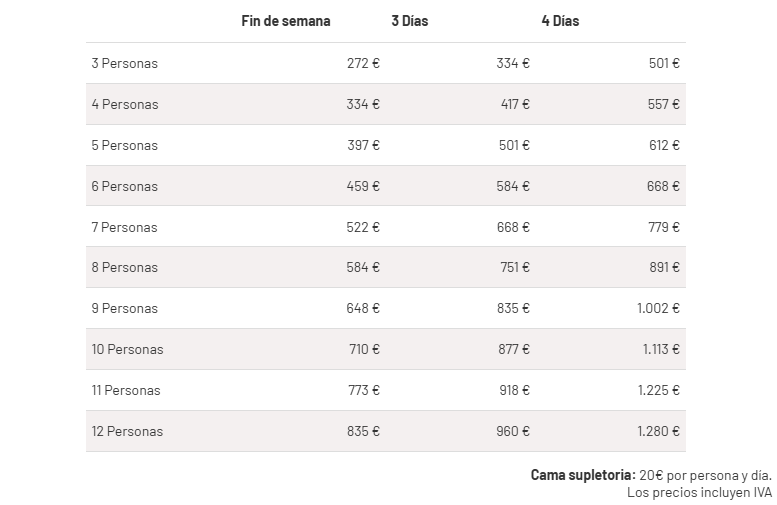Screen dimensions: 777x505
Task: Click the '4 Personas' row label
Action: (125, 105)
